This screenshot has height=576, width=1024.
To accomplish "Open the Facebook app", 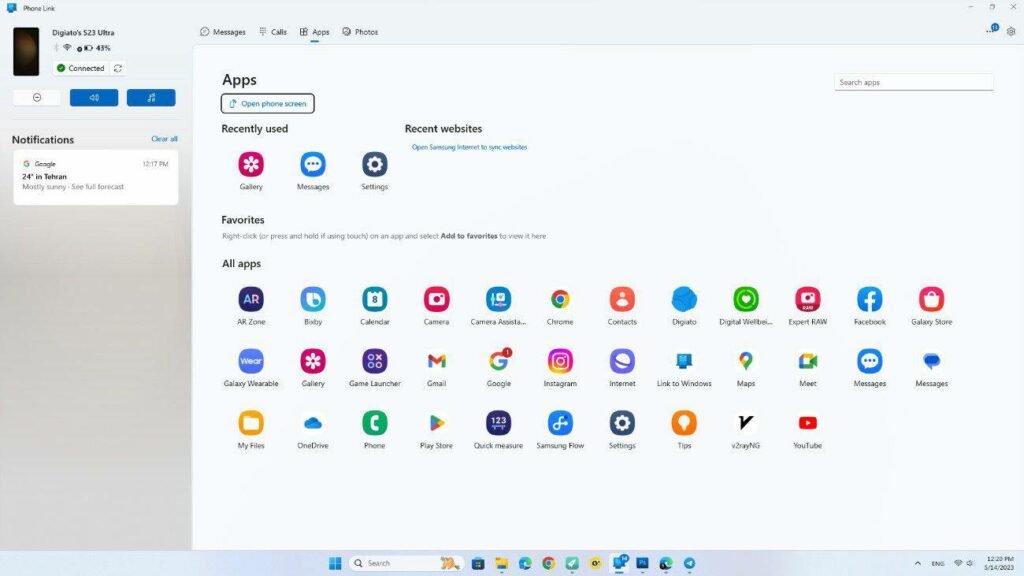I will tap(869, 299).
